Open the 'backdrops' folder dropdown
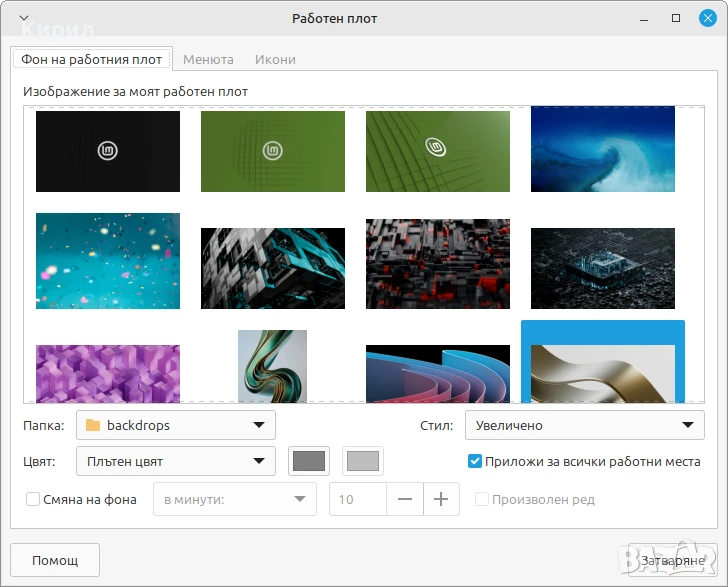This screenshot has width=728, height=587. 176,425
